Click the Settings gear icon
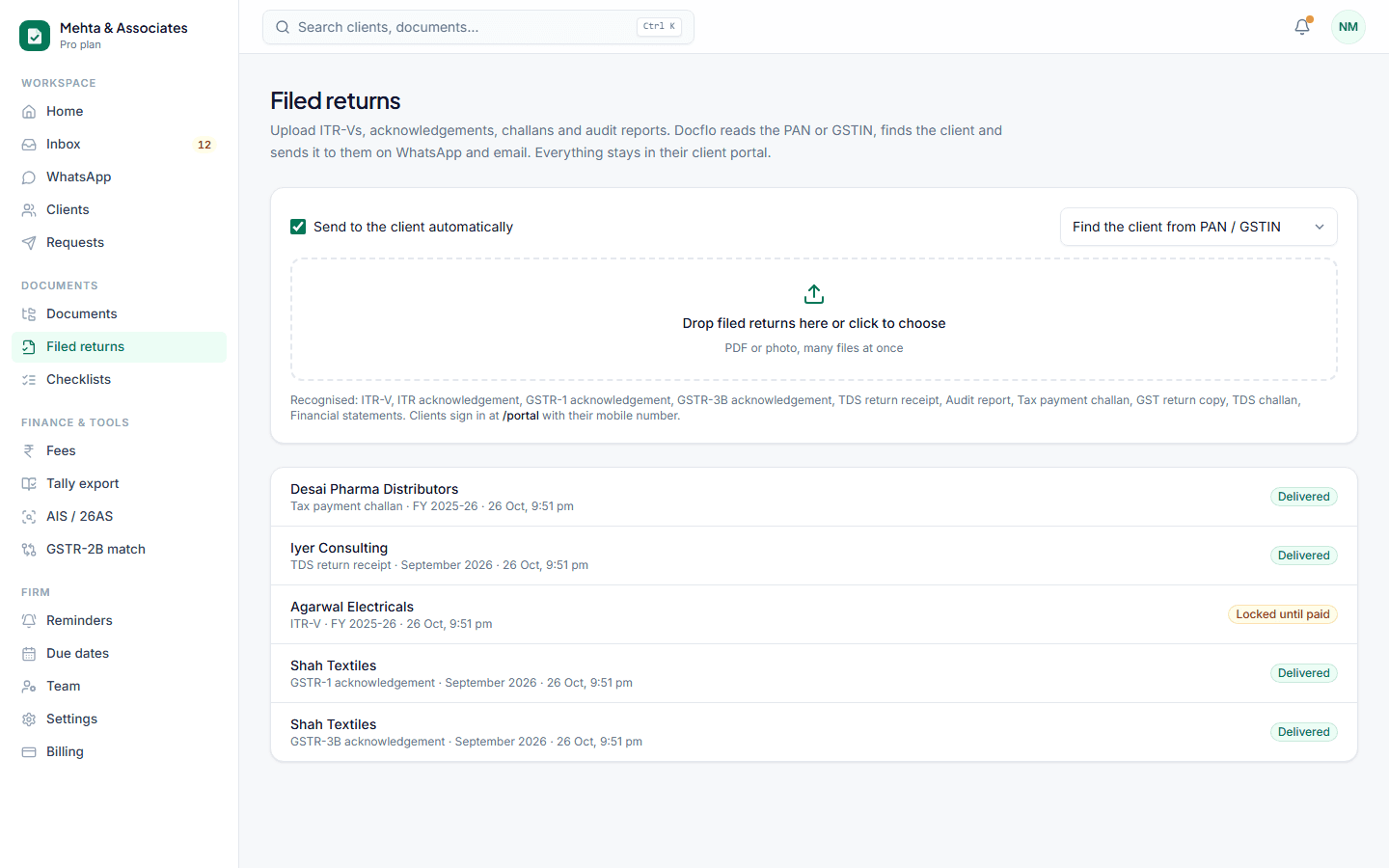 point(29,719)
